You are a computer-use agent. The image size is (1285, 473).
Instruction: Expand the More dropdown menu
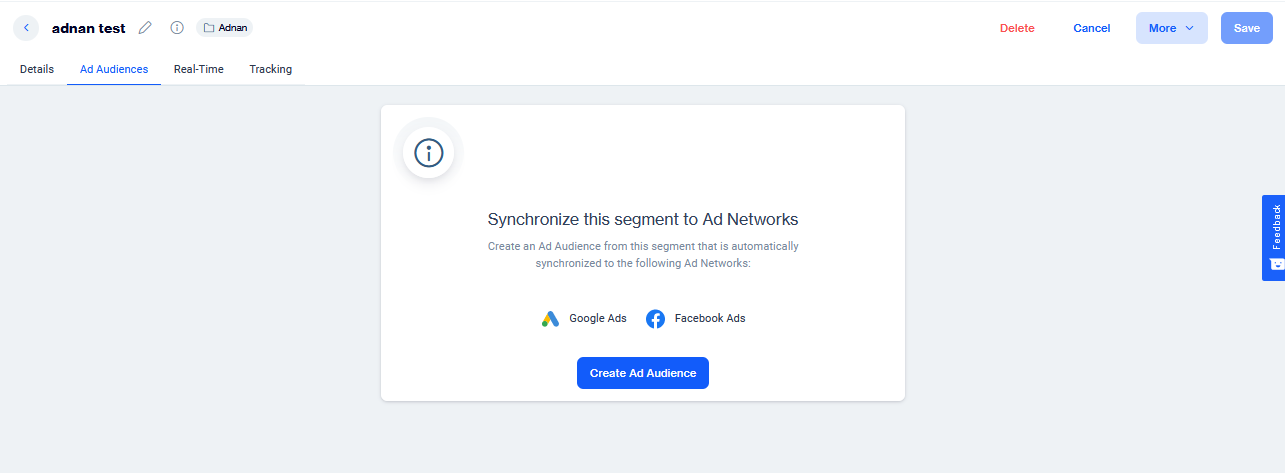[x=1171, y=28]
